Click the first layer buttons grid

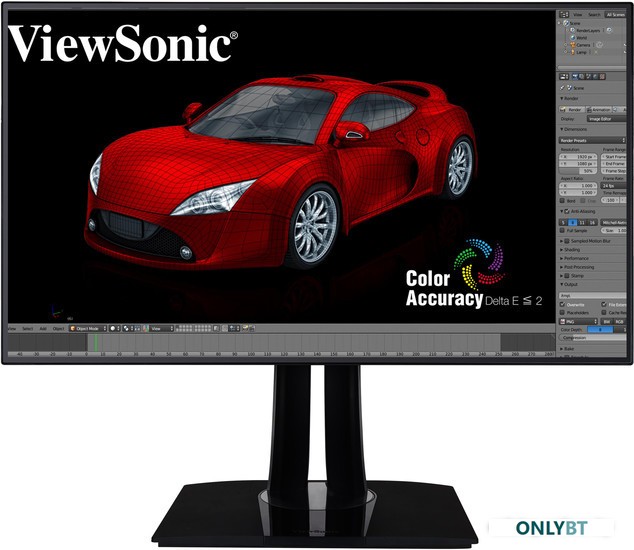(x=184, y=328)
